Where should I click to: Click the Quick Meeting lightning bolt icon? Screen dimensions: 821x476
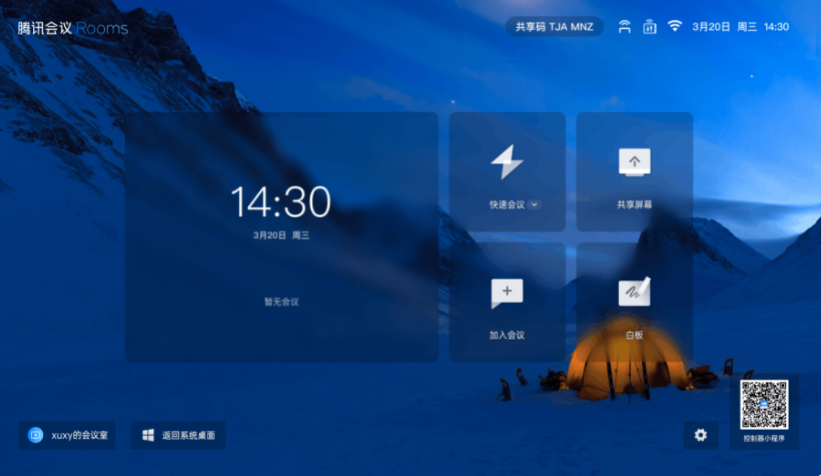point(507,162)
